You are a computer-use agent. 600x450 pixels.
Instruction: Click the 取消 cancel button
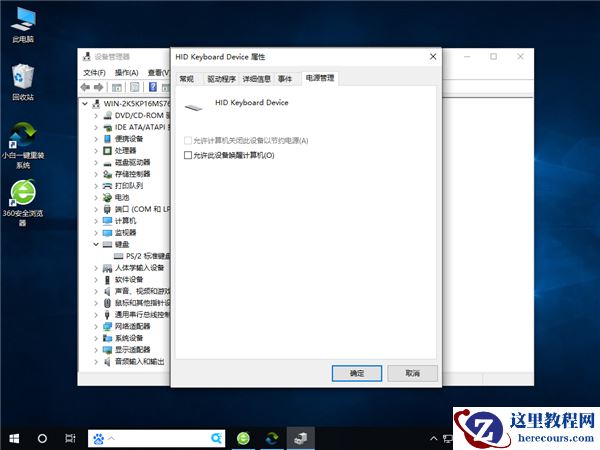coord(412,373)
